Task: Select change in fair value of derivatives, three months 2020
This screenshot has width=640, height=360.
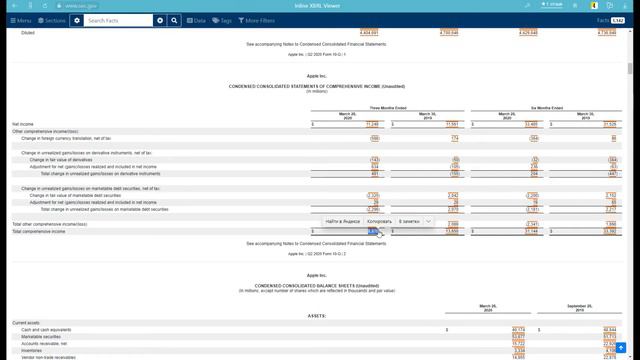Action: [x=375, y=160]
